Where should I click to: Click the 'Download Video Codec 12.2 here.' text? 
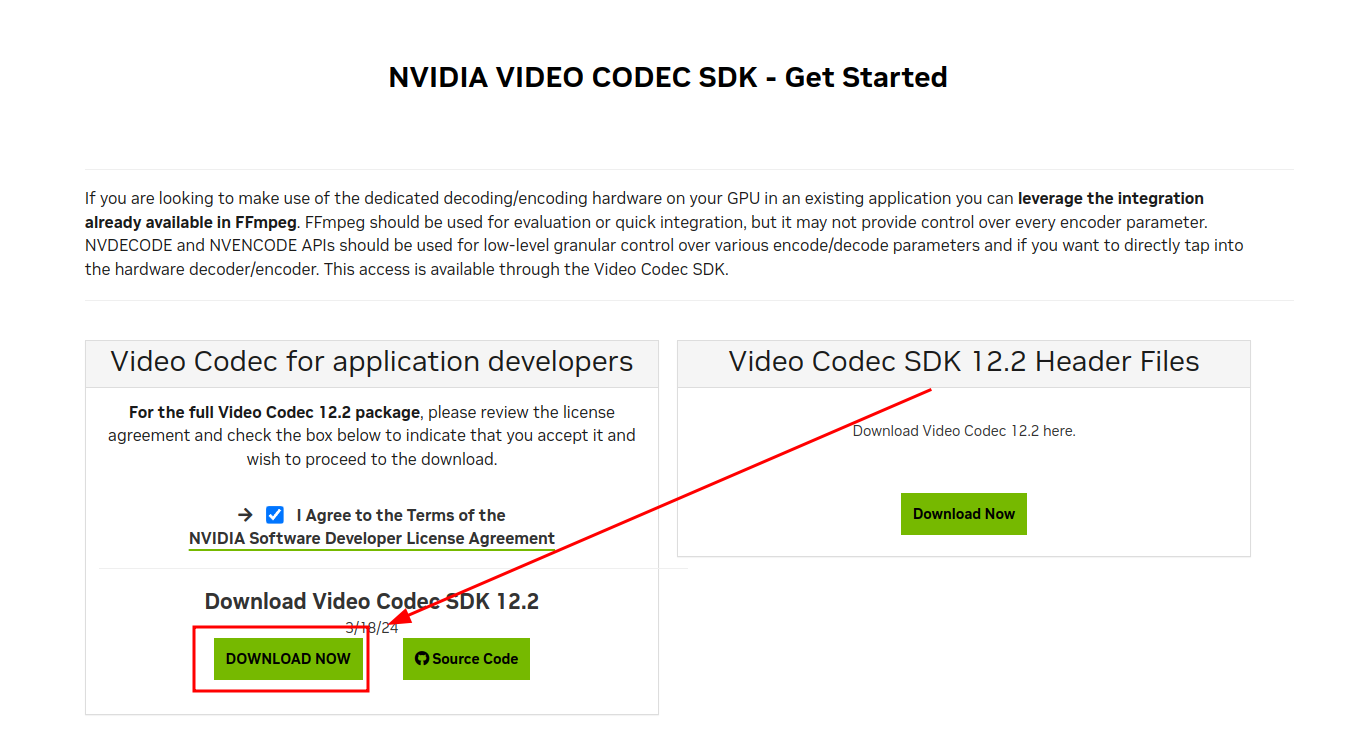point(964,431)
